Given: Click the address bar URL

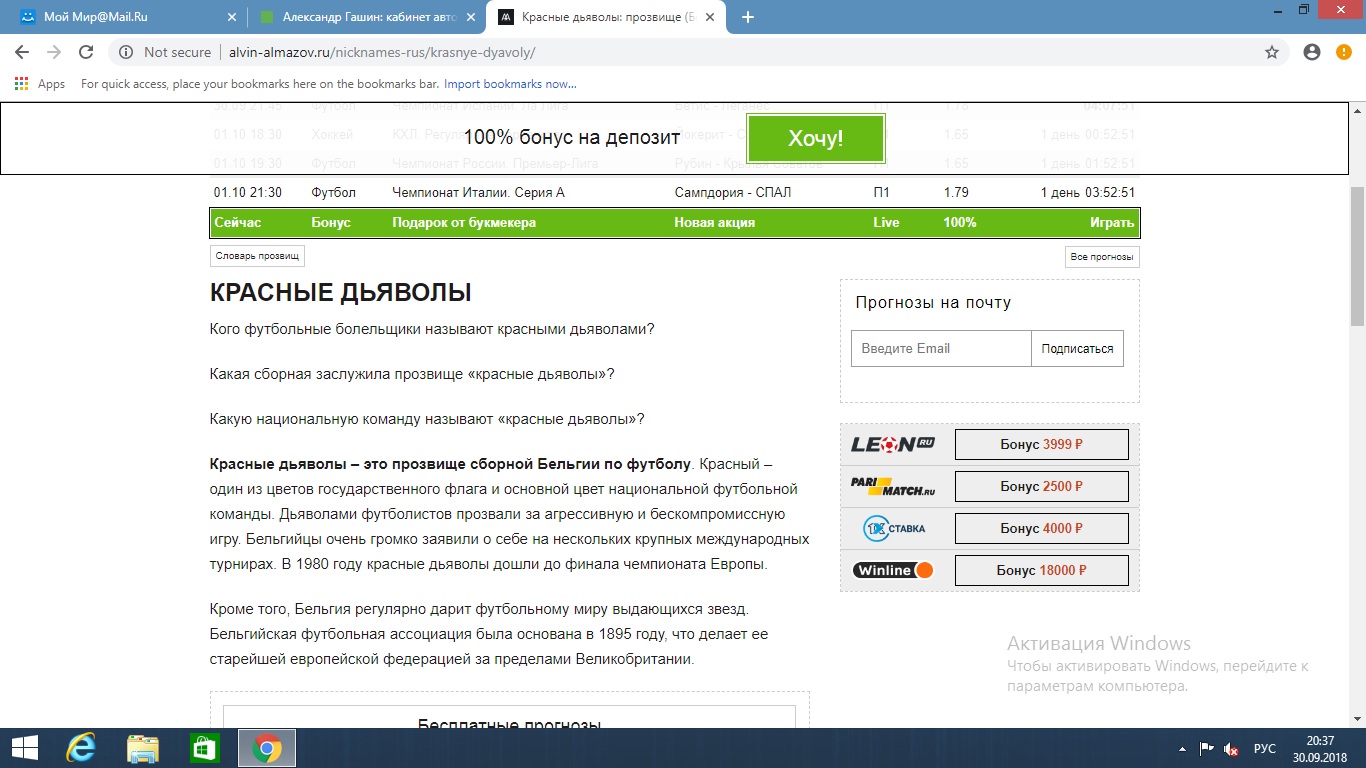Looking at the screenshot, I should click(381, 52).
